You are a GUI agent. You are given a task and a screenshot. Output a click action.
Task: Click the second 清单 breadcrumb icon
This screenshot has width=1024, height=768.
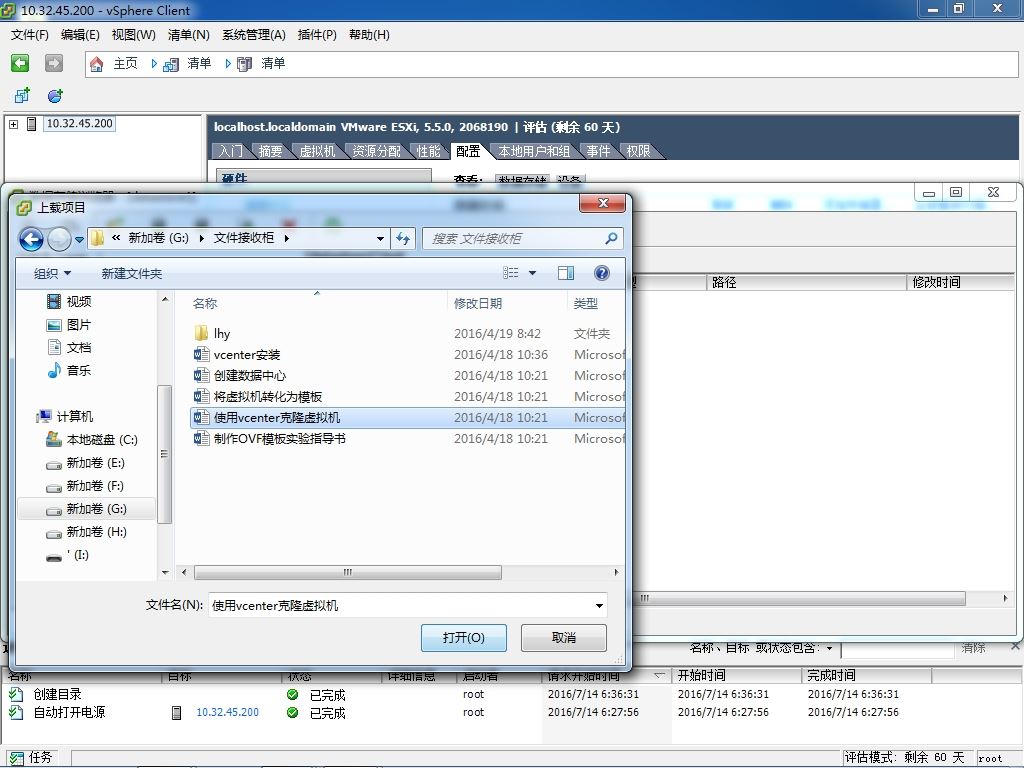pos(244,64)
